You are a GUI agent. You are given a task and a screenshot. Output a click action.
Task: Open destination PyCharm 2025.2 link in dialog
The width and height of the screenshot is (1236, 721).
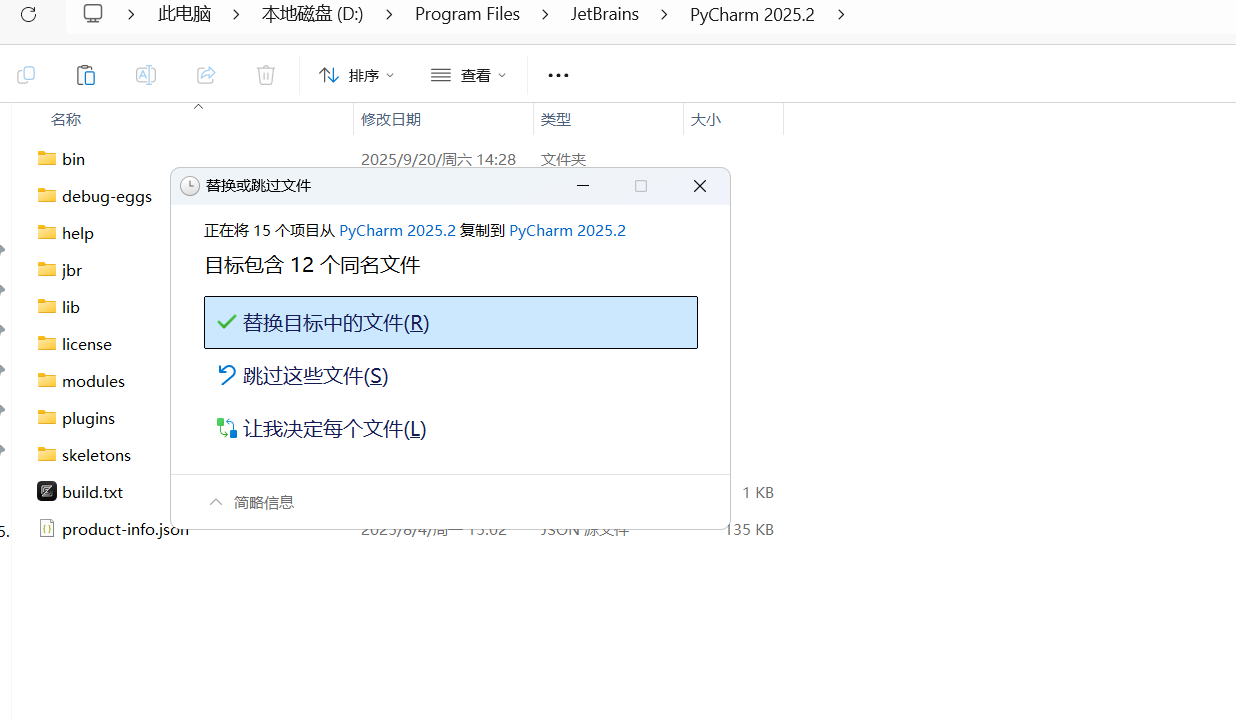coord(567,230)
